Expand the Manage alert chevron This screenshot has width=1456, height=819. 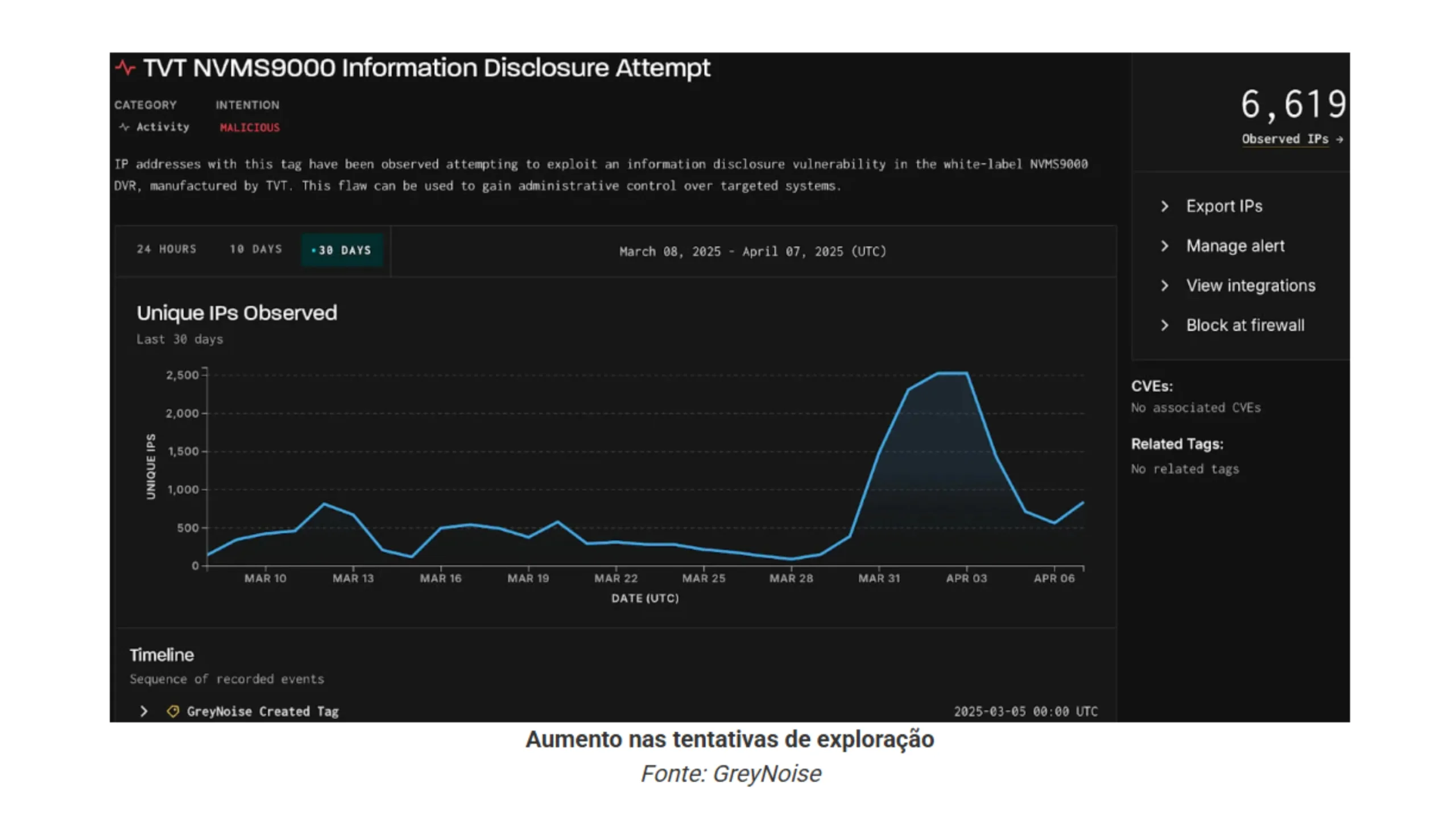coord(1164,246)
